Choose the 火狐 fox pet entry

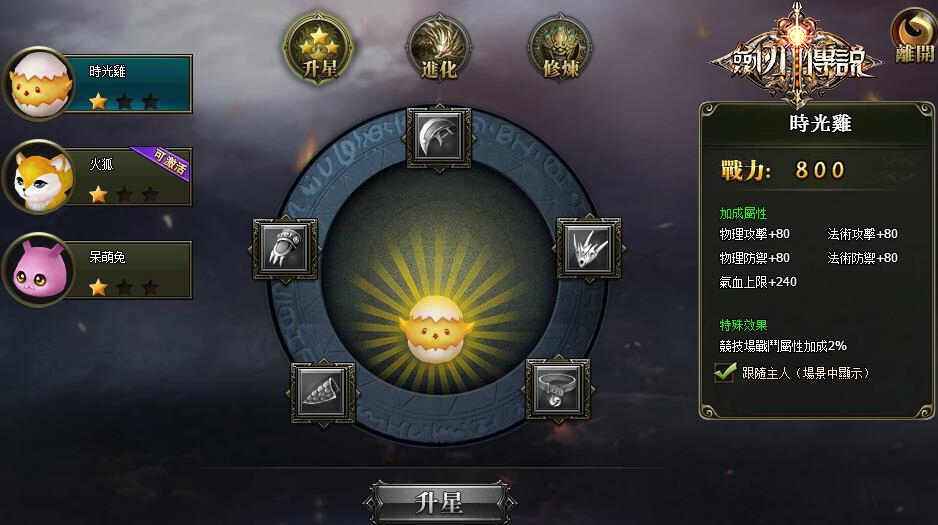[99, 176]
